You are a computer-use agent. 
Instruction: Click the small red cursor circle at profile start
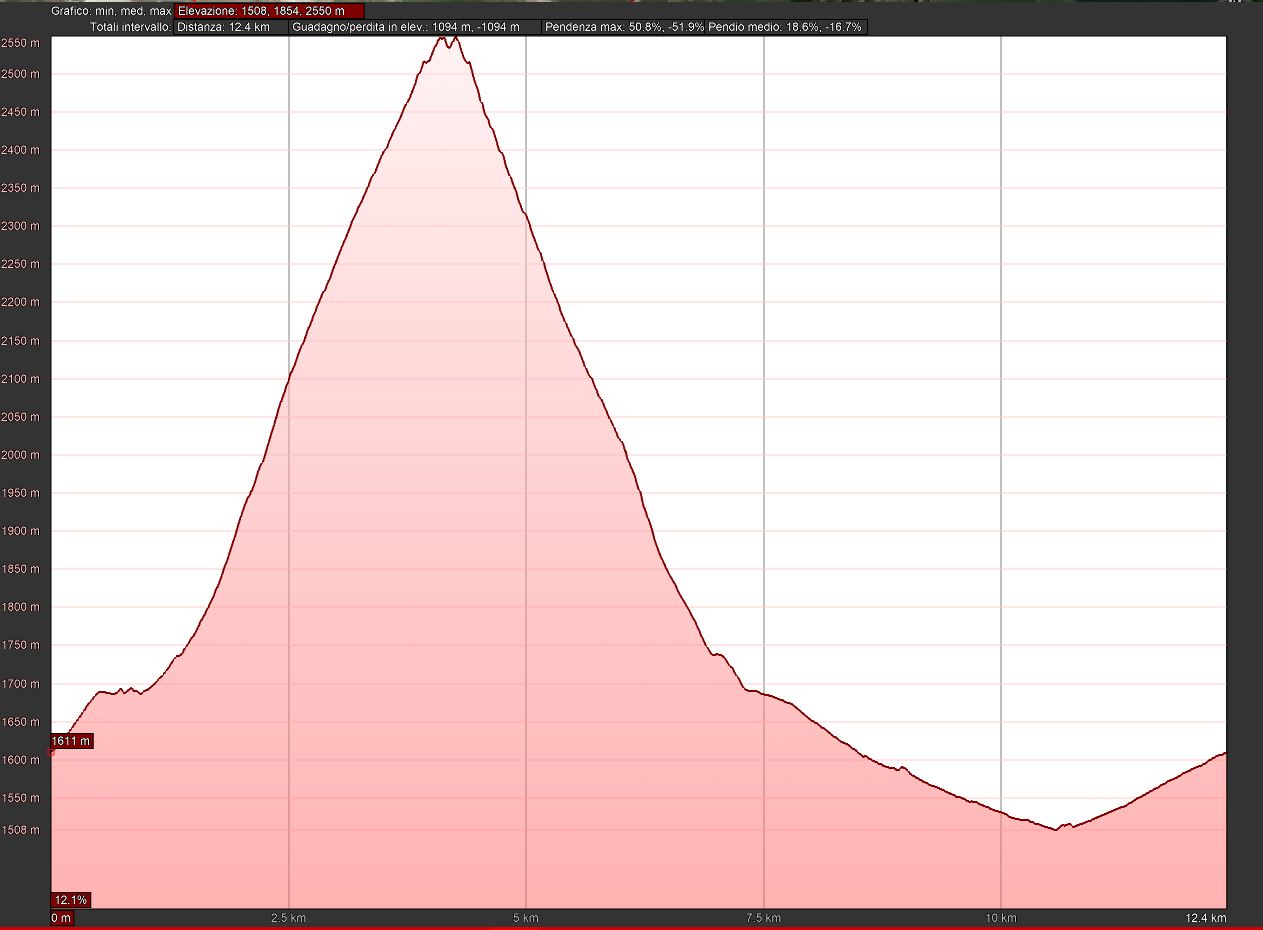51,752
